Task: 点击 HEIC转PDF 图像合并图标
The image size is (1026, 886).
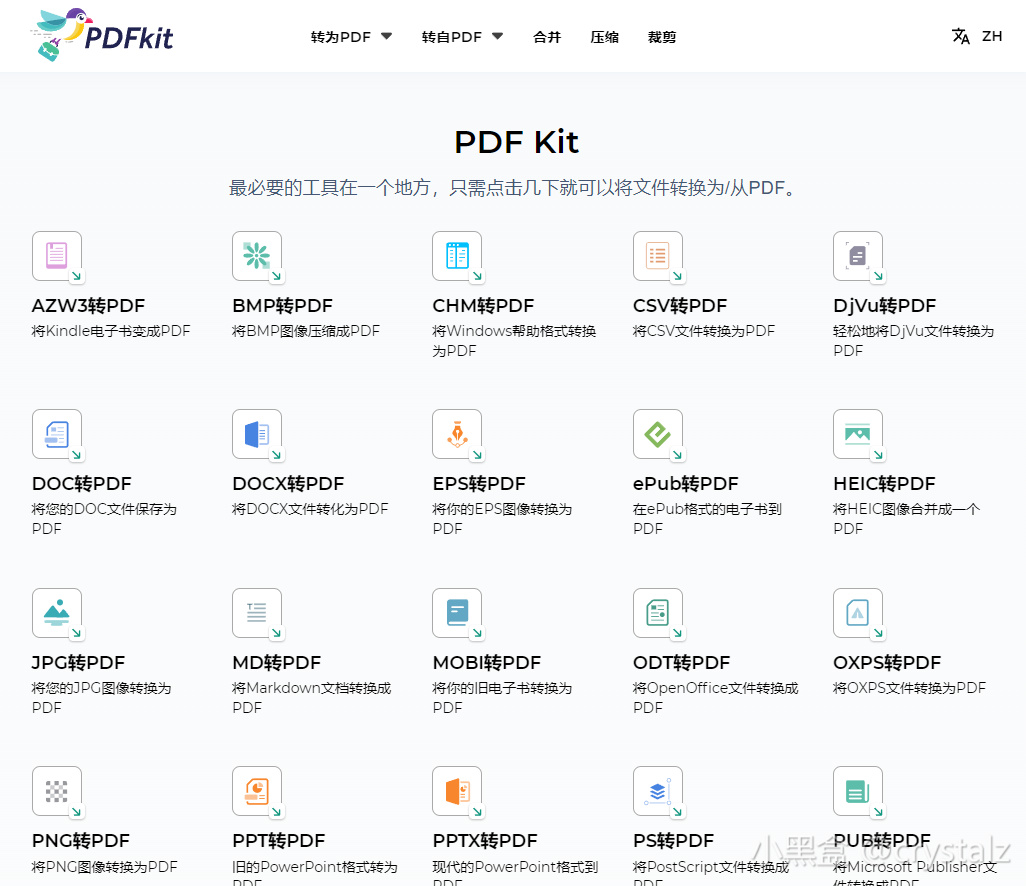Action: point(858,434)
